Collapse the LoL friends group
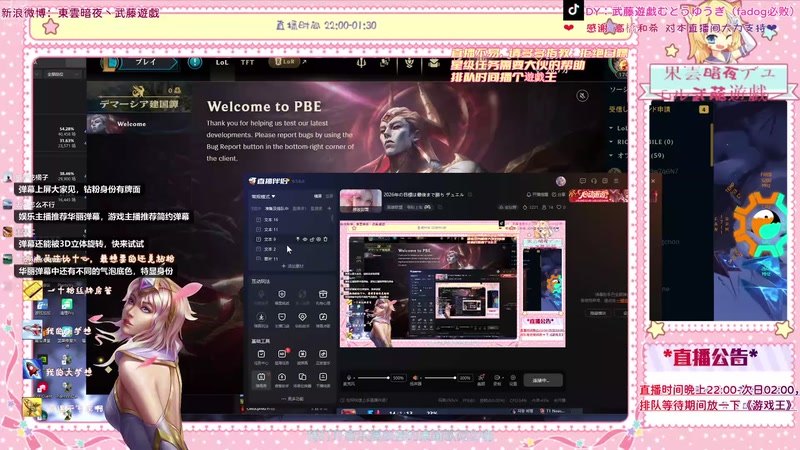Screen dimensions: 800x450 [611, 128]
